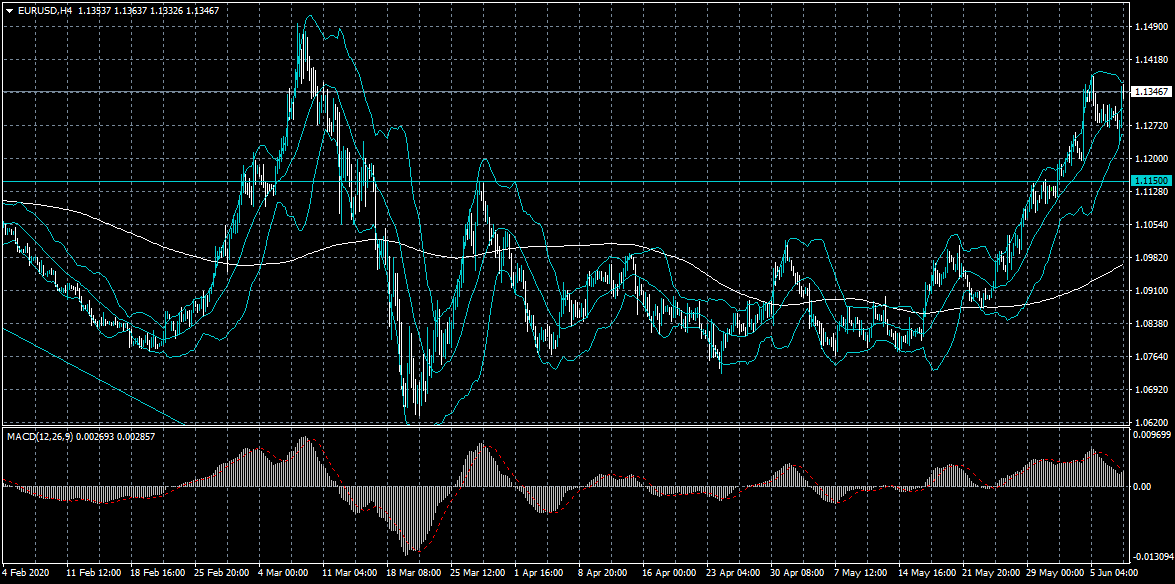Click the 30 Apr 08:00 time label
1175x584 pixels.
798,573
